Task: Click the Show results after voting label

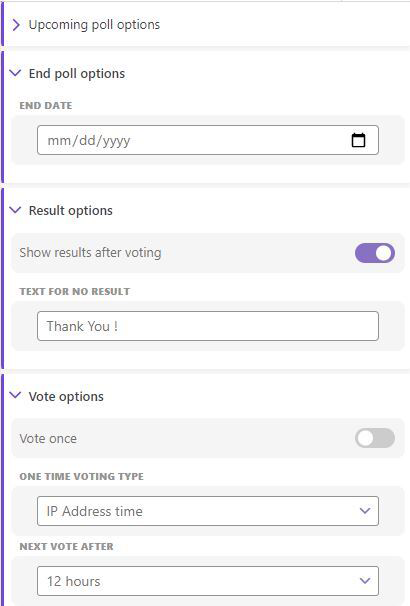Action: [x=90, y=252]
